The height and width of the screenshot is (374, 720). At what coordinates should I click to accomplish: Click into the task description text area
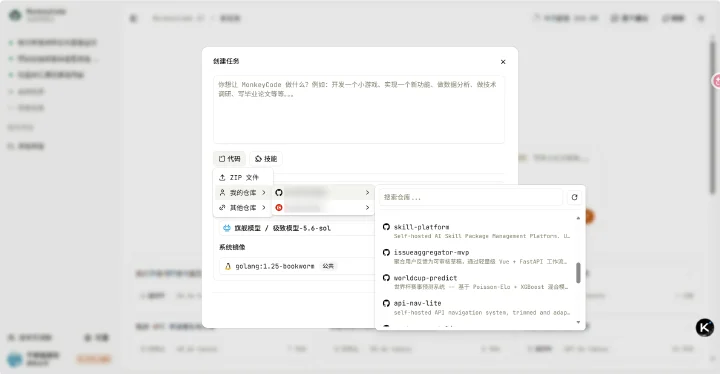[x=359, y=109]
